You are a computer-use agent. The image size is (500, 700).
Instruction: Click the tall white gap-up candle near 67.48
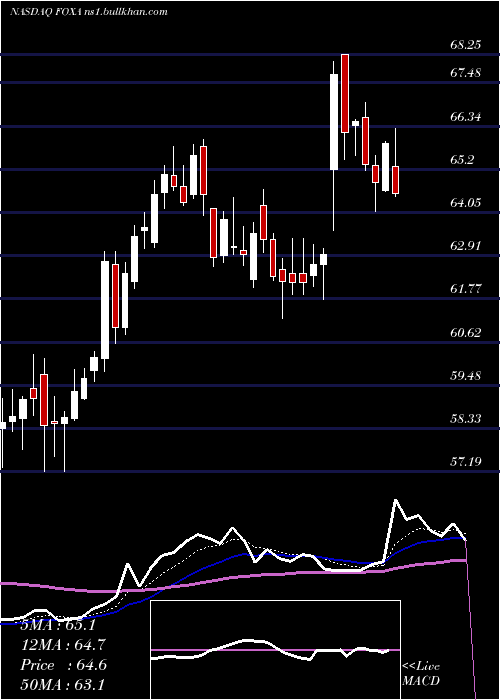point(334,122)
